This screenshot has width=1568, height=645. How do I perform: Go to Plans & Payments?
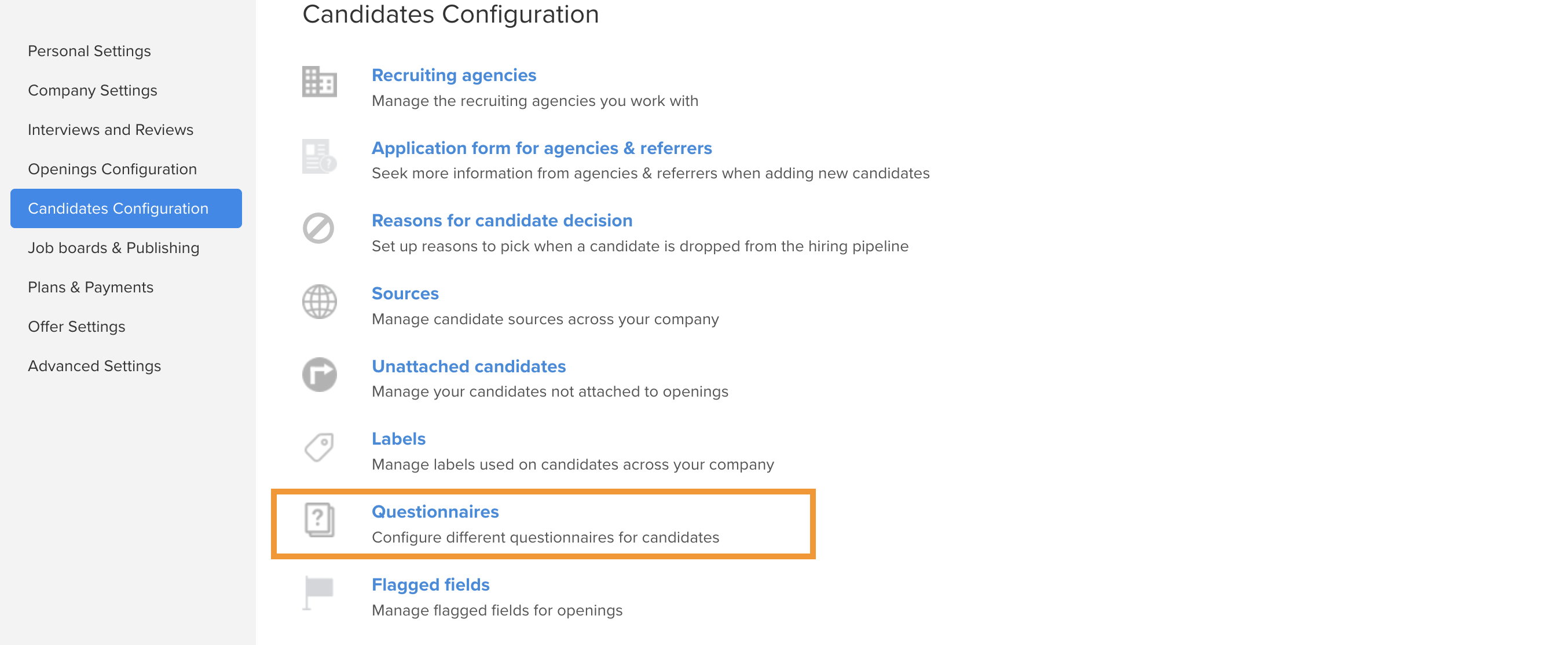[x=91, y=287]
